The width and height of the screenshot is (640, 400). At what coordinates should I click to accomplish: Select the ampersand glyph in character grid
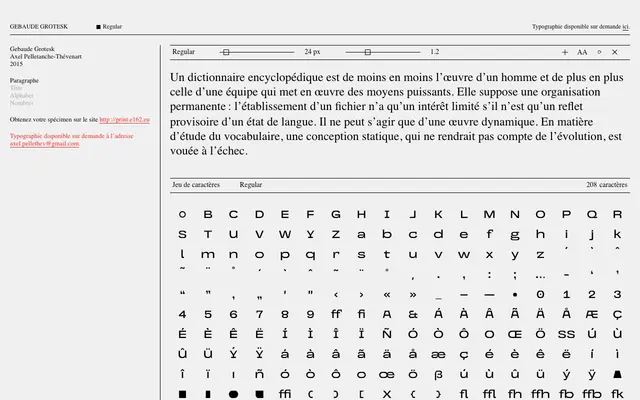413,314
